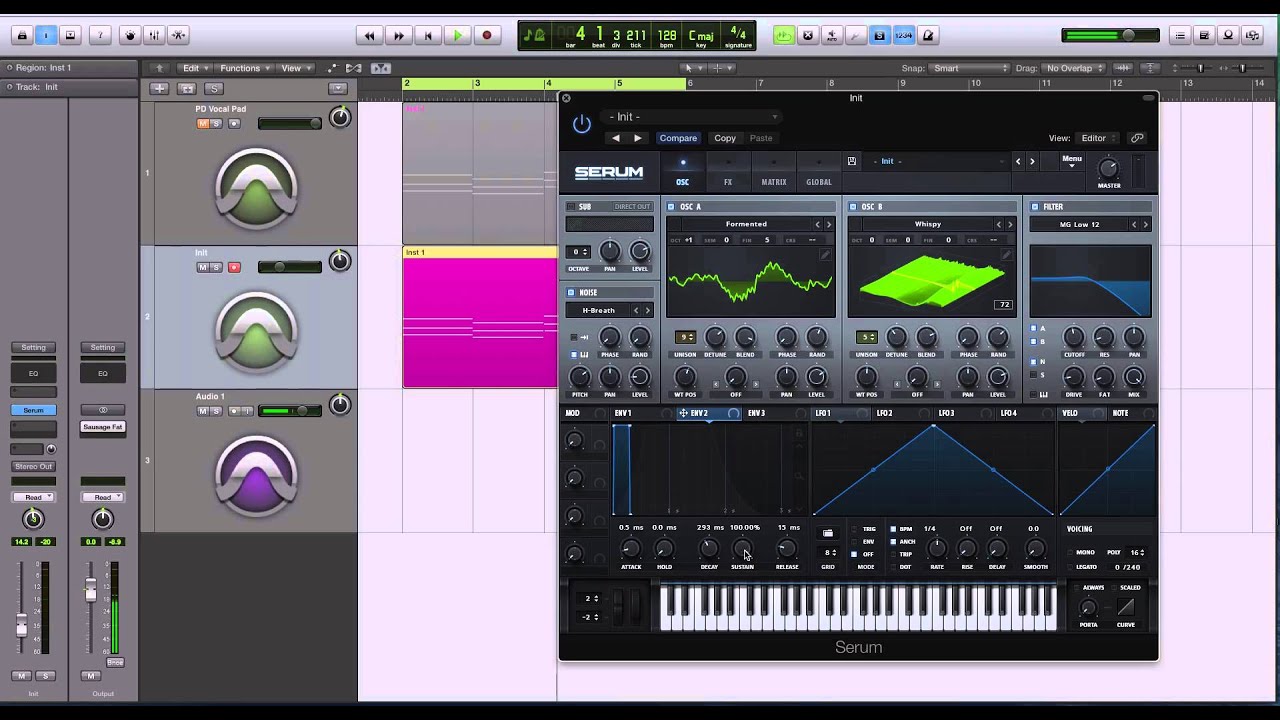Click the Serum slot on channel strip

34,410
